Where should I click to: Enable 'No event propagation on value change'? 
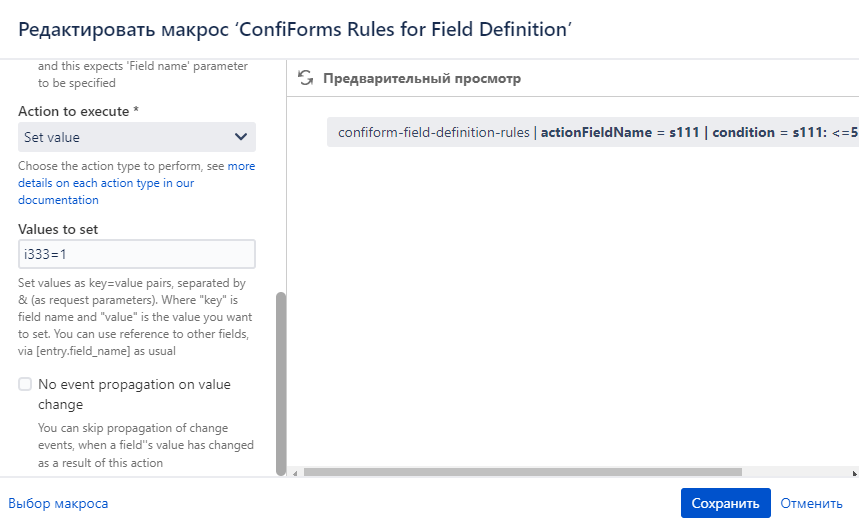[x=25, y=384]
